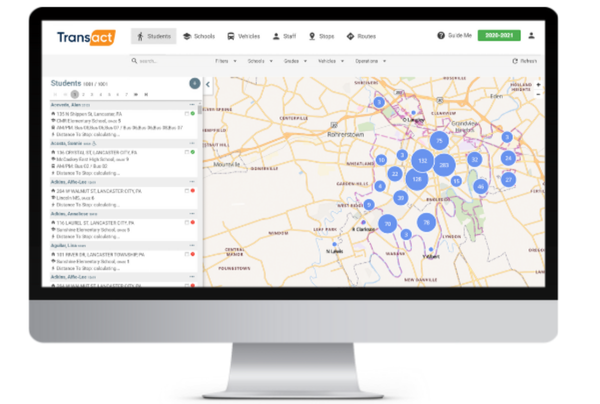The width and height of the screenshot is (600, 404).
Task: Open the Students tab
Action: (x=153, y=36)
